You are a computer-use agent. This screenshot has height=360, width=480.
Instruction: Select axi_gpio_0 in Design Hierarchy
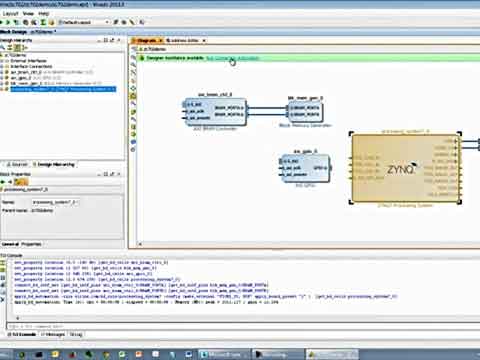(36, 78)
